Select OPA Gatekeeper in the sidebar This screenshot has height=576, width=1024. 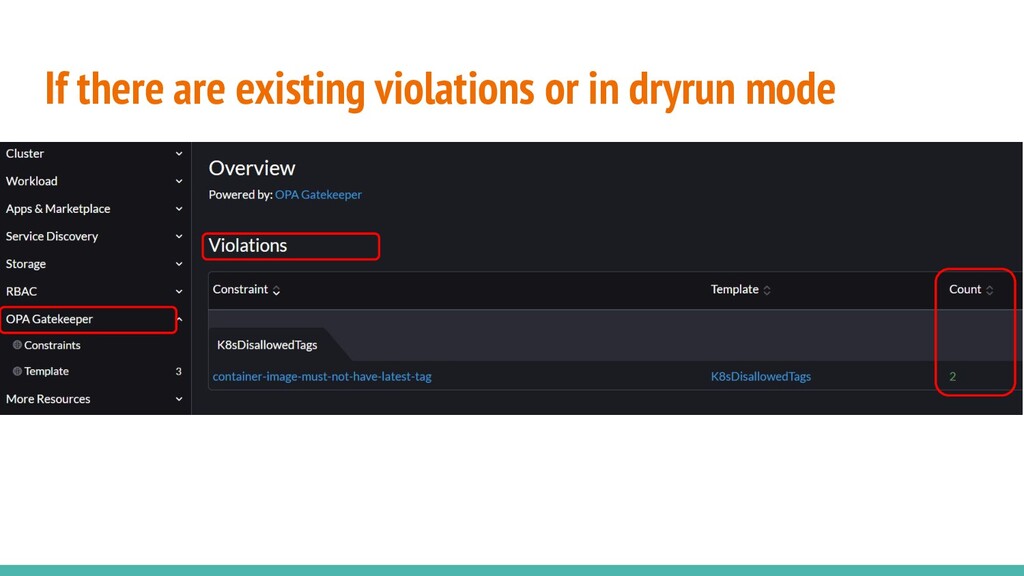pos(49,319)
